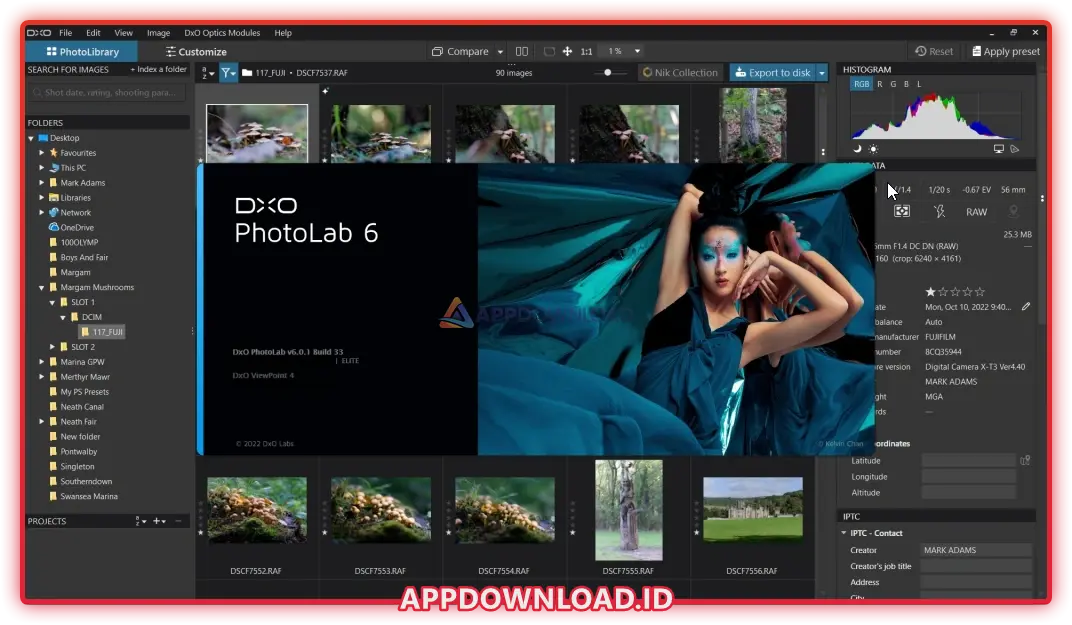Switch to the Customize tab
This screenshot has height=625, width=1072.
(x=196, y=51)
